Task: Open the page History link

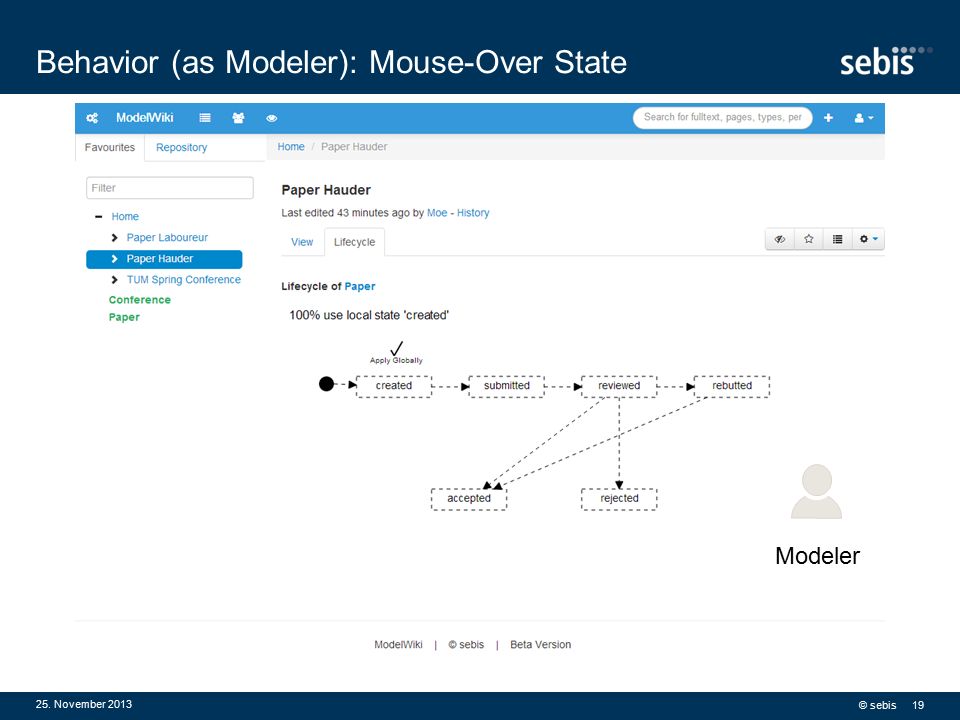Action: [x=473, y=213]
